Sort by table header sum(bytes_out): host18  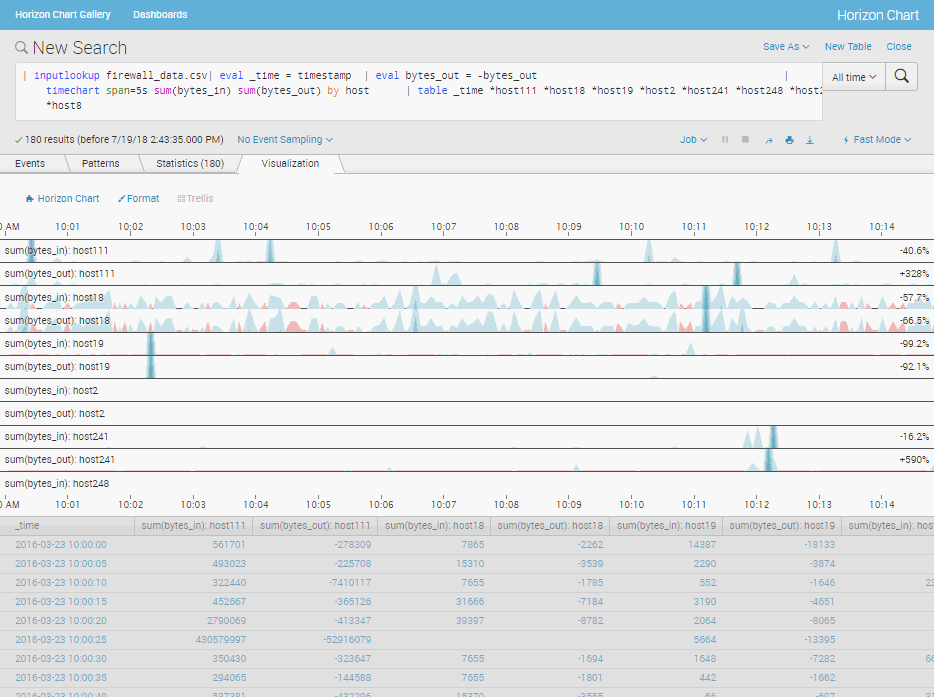pos(550,525)
